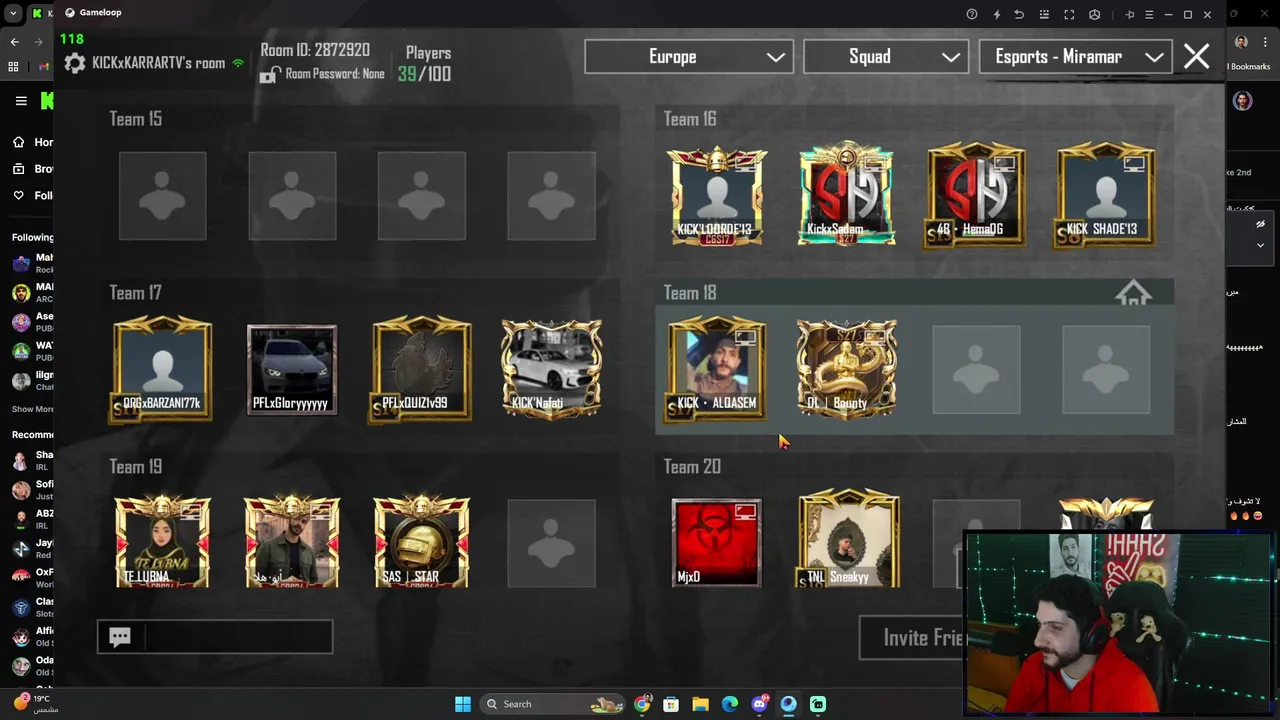The image size is (1280, 720).
Task: Select player KICK'Nafati avatar
Action: click(x=551, y=370)
